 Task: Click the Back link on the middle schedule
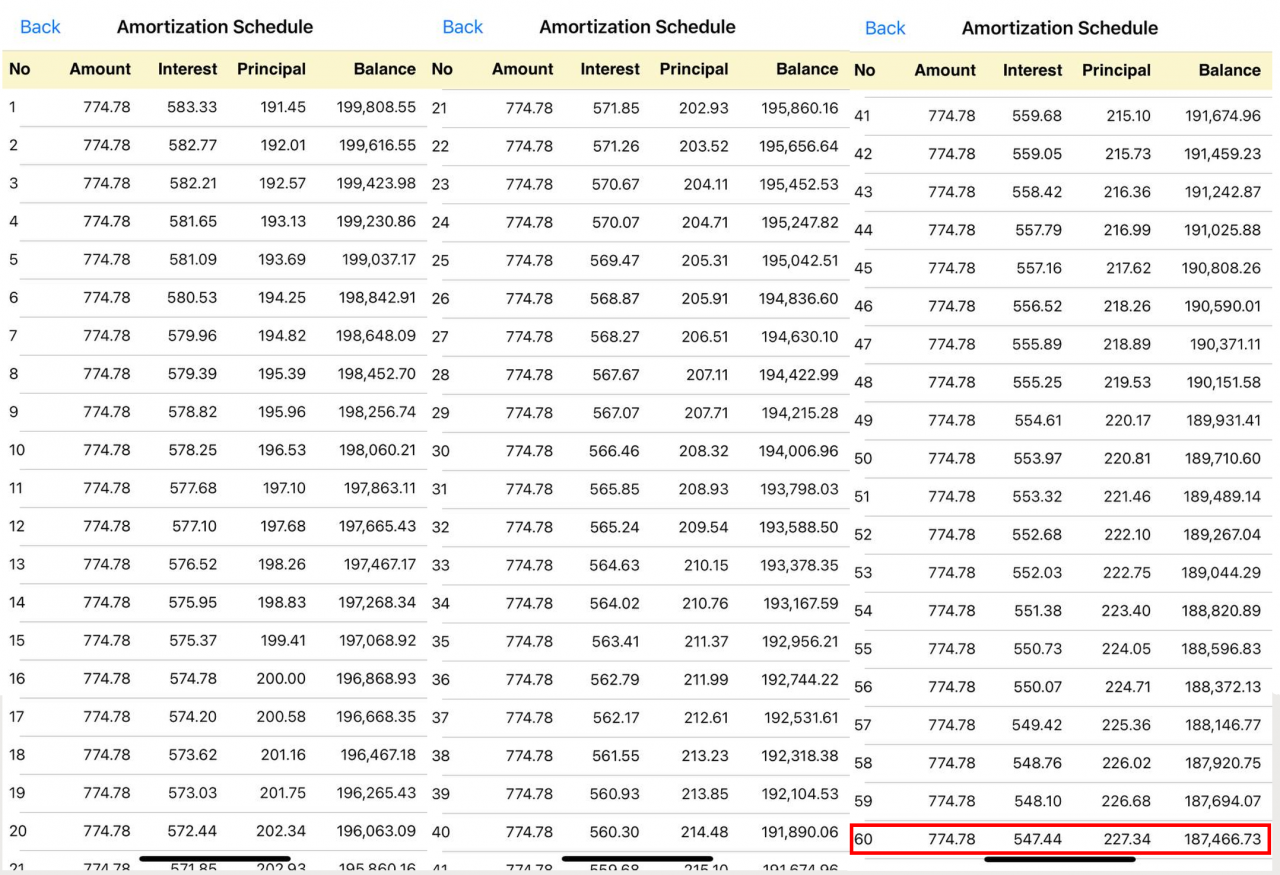pyautogui.click(x=462, y=27)
